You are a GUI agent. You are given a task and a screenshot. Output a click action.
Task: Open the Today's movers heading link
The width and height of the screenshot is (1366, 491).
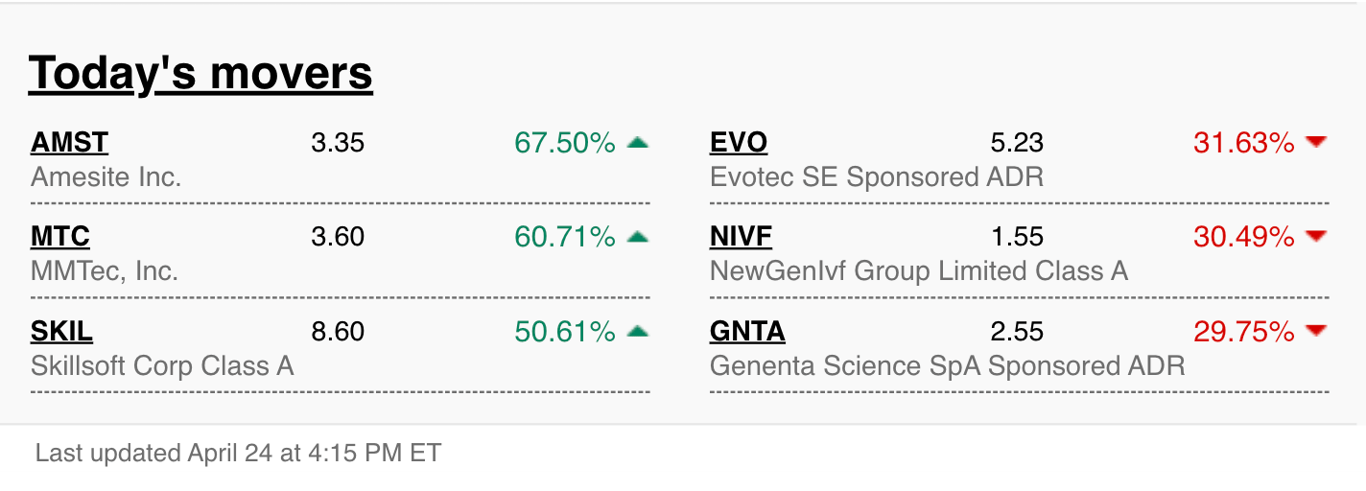(200, 73)
